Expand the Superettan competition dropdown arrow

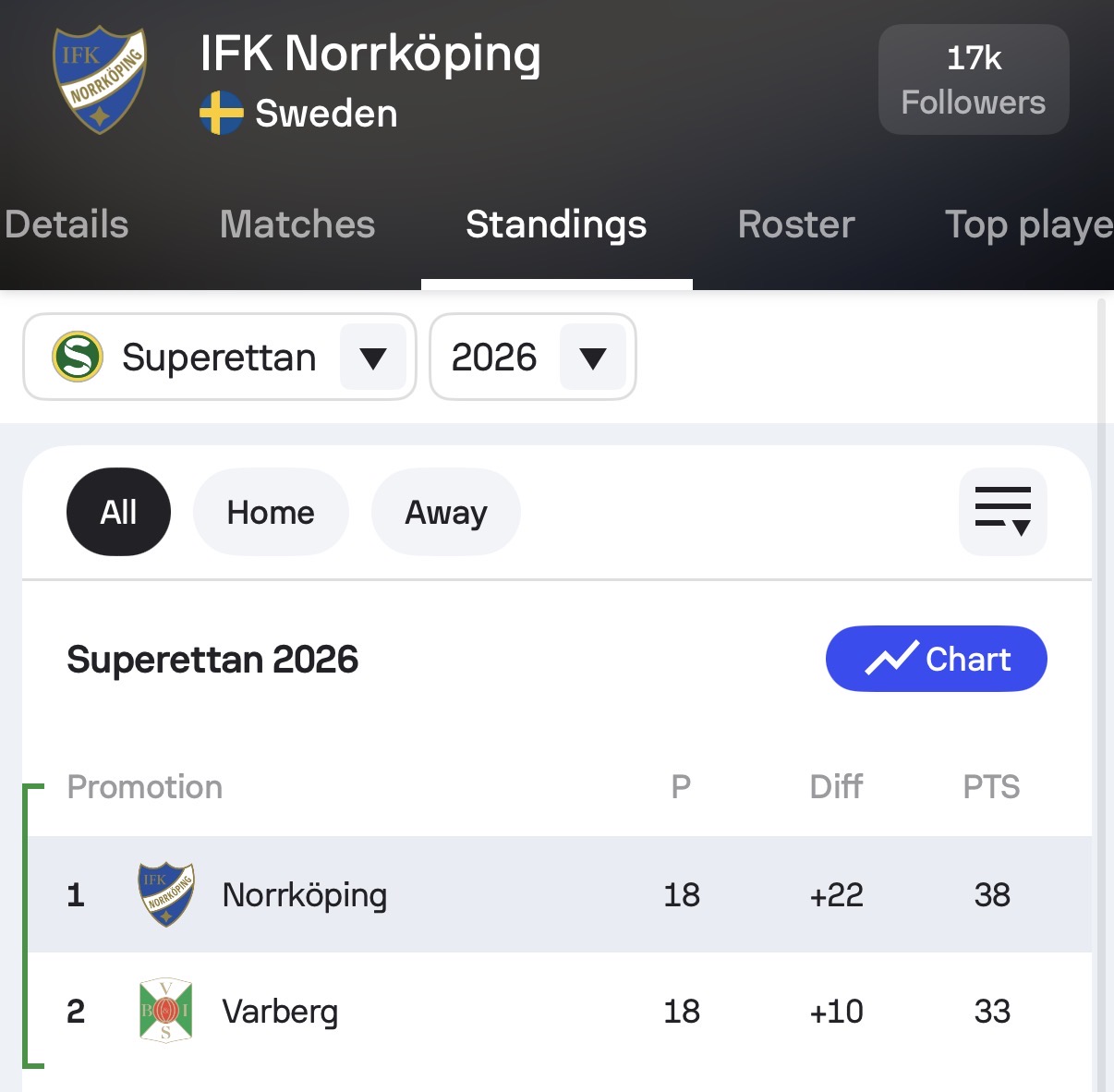pos(373,357)
